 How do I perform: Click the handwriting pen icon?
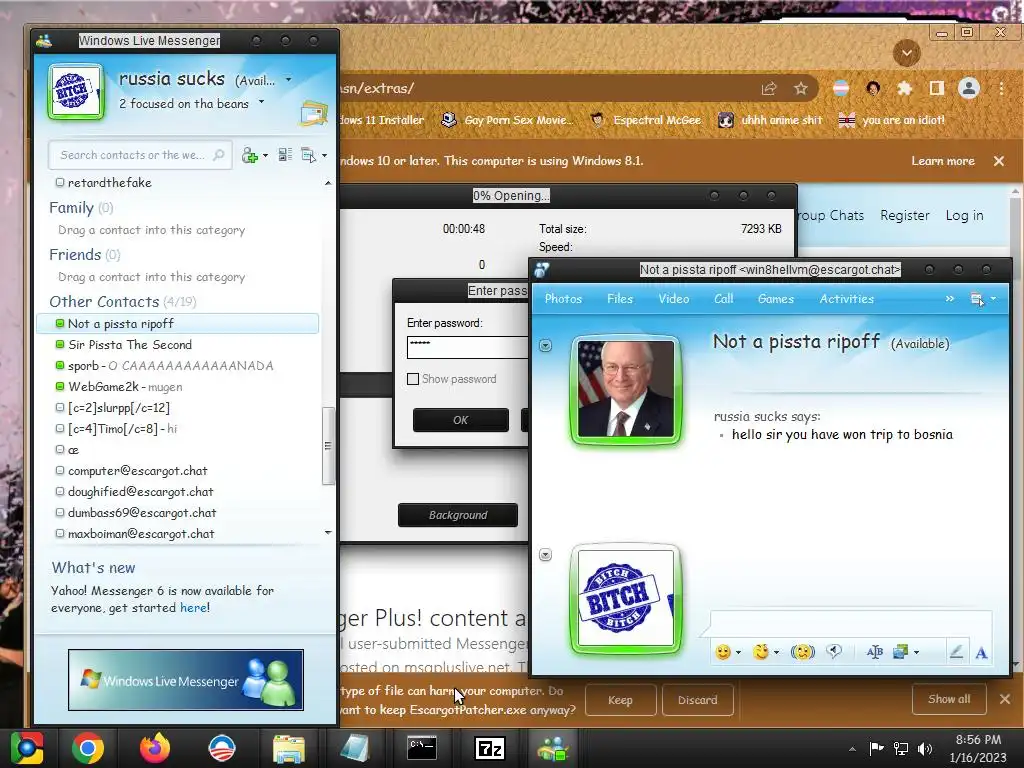[956, 652]
